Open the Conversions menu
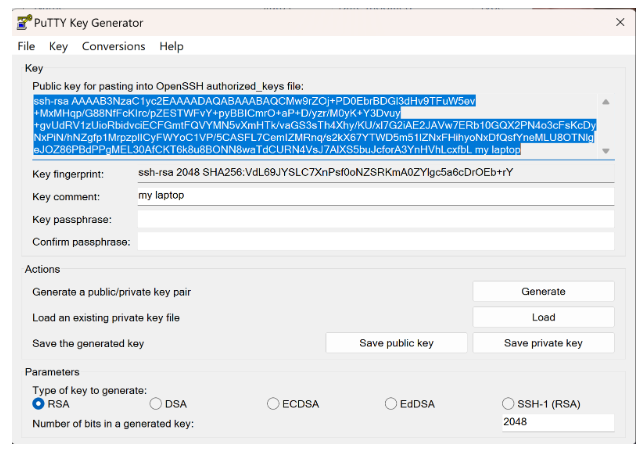643x452 pixels. [x=113, y=46]
